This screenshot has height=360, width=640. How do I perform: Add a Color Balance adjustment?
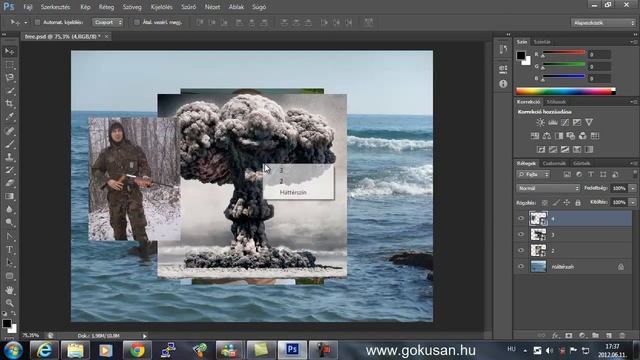click(547, 136)
